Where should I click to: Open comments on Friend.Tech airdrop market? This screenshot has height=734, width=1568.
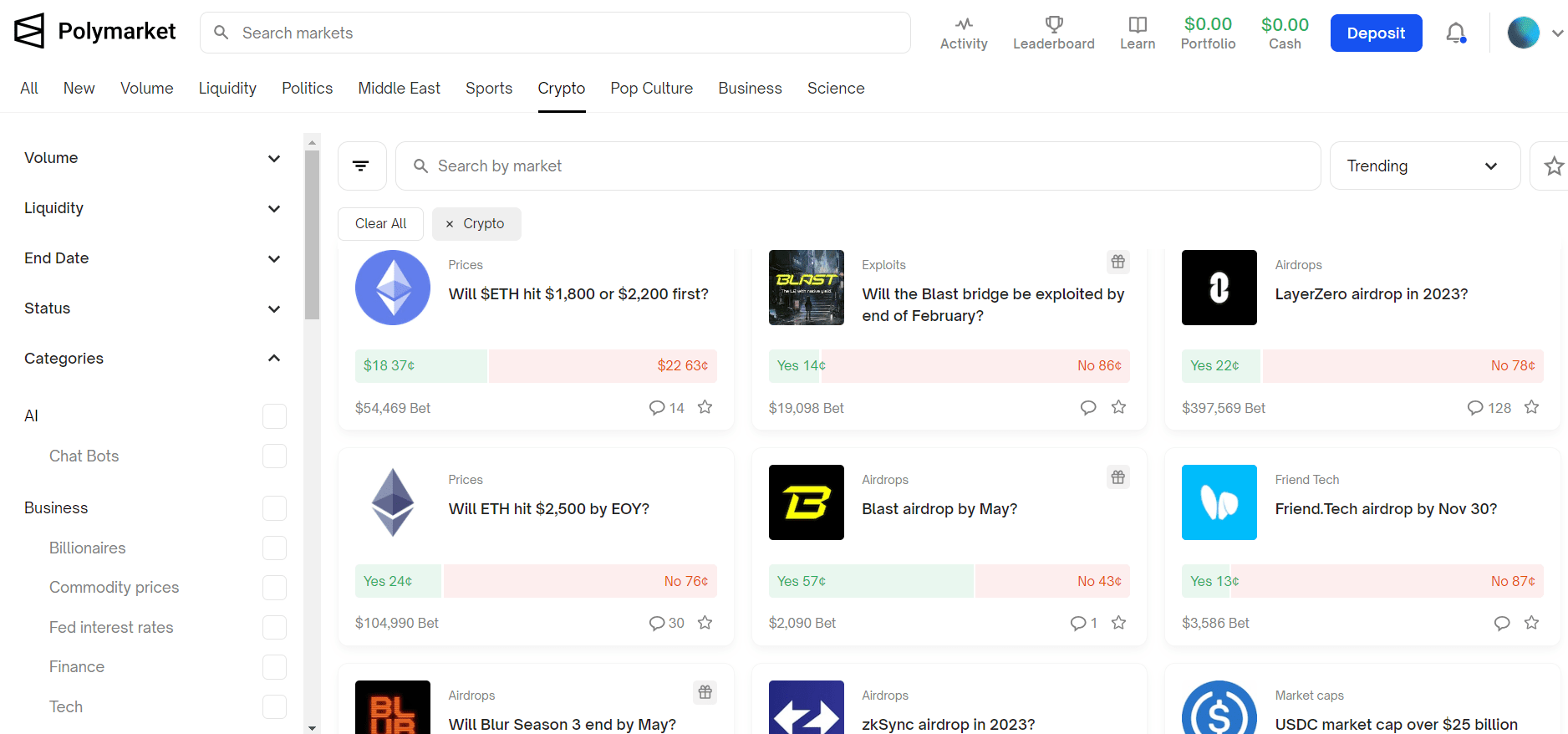tap(1502, 623)
